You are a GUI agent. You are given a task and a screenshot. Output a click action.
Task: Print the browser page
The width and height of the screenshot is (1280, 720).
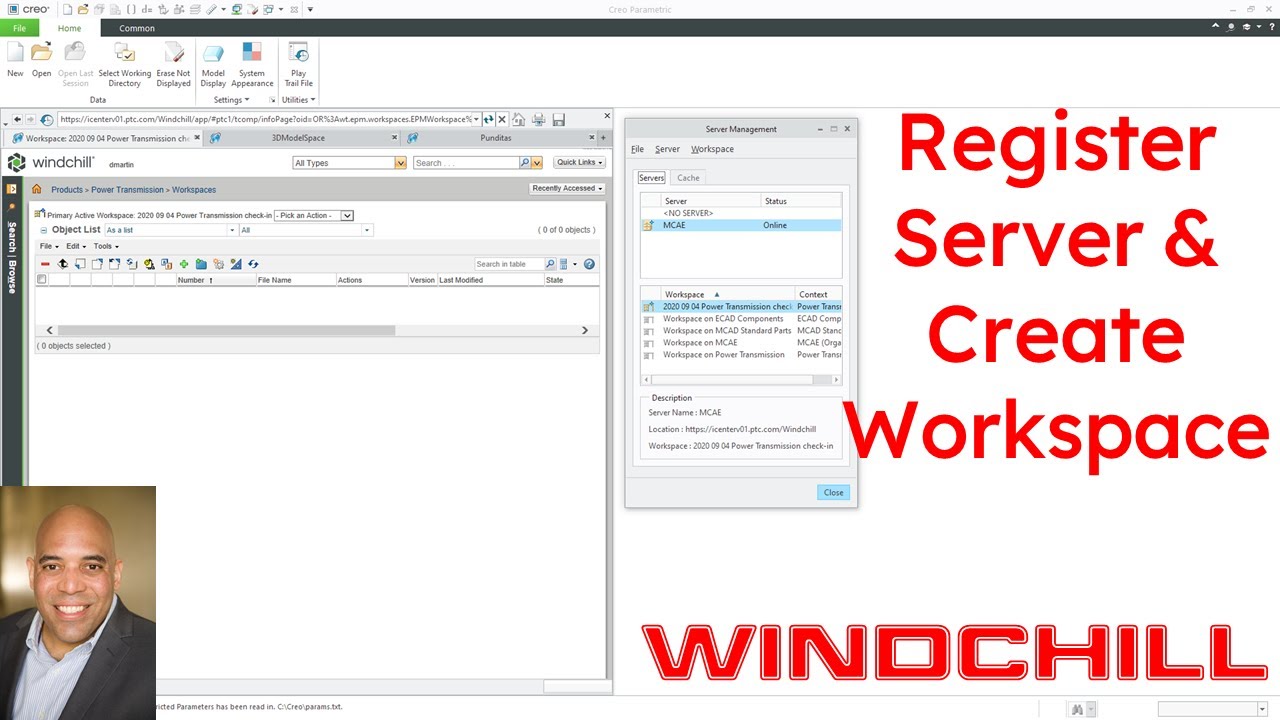pyautogui.click(x=539, y=119)
